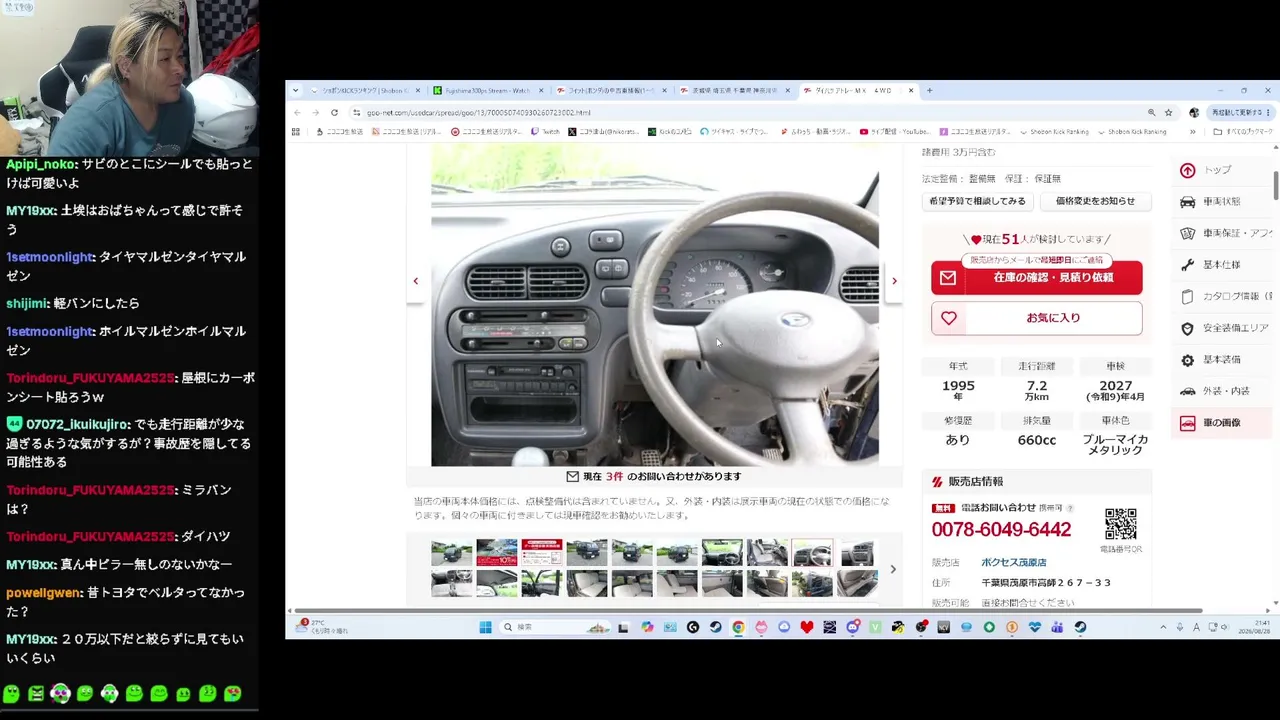This screenshot has height=720, width=1280.
Task: Click the phone number 0078-6049-6442
Action: click(x=1001, y=530)
